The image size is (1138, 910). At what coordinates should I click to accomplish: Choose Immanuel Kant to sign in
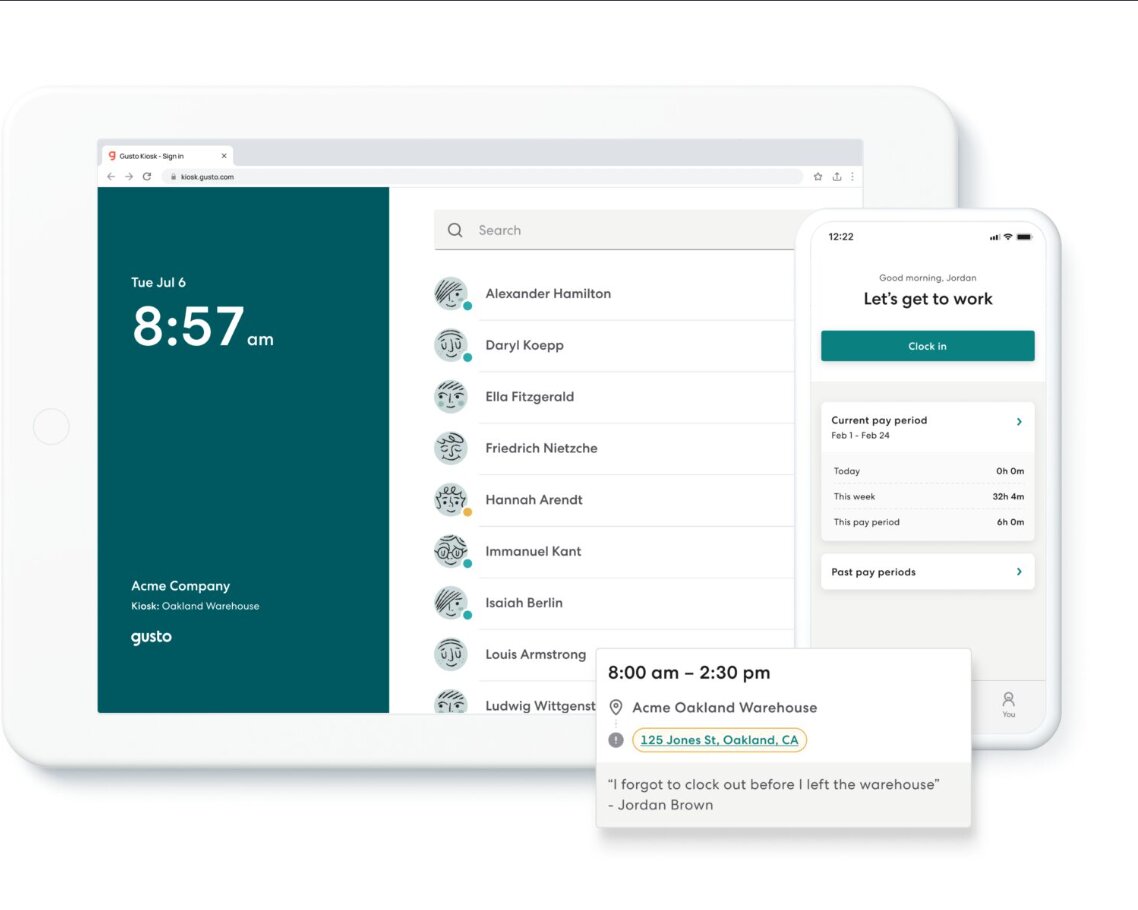point(533,551)
